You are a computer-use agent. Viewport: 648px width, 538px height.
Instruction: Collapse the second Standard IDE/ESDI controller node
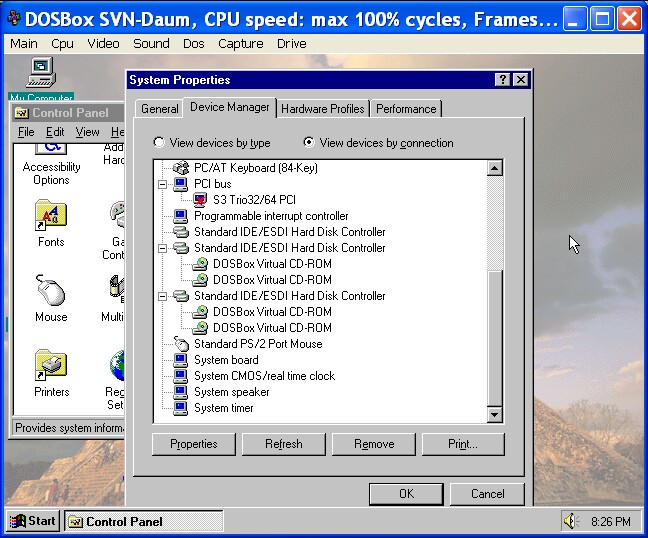pos(163,248)
